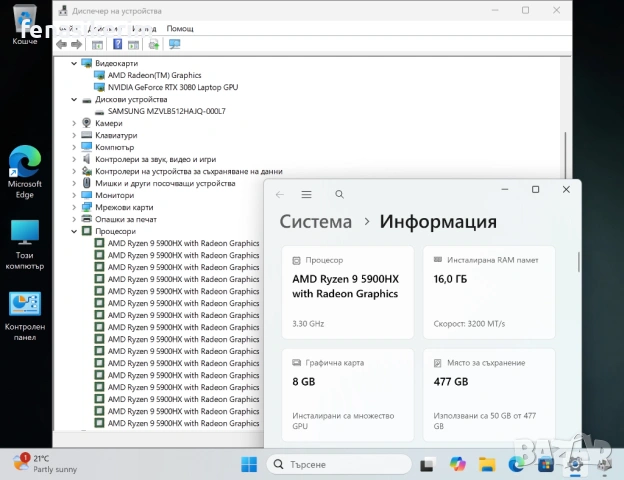Expand the Клавиатури category
Image resolution: width=624 pixels, height=480 pixels.
74,135
